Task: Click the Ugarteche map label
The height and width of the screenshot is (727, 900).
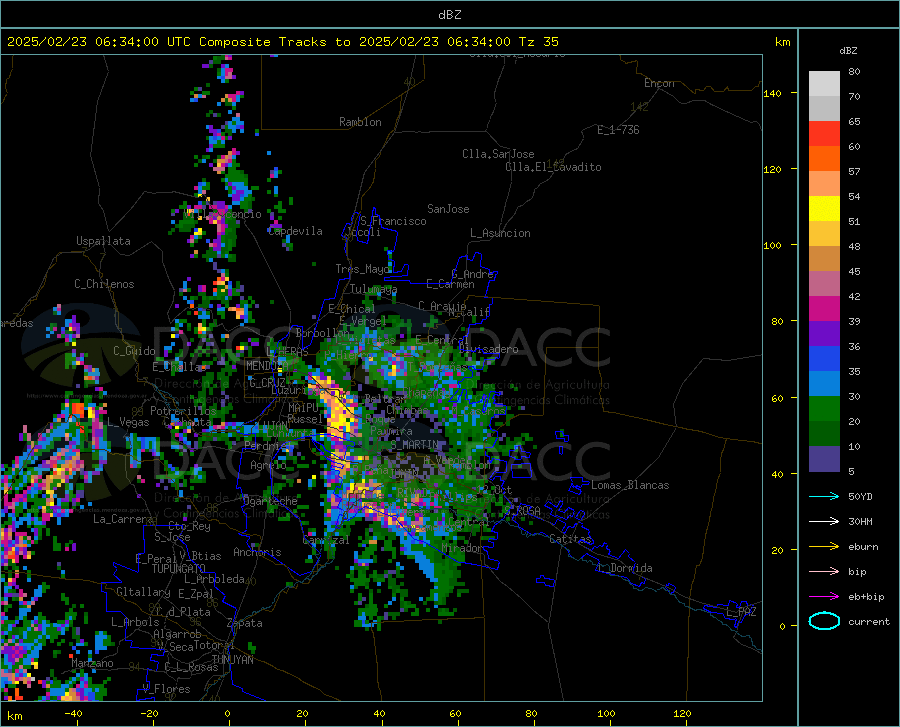Action: 270,501
